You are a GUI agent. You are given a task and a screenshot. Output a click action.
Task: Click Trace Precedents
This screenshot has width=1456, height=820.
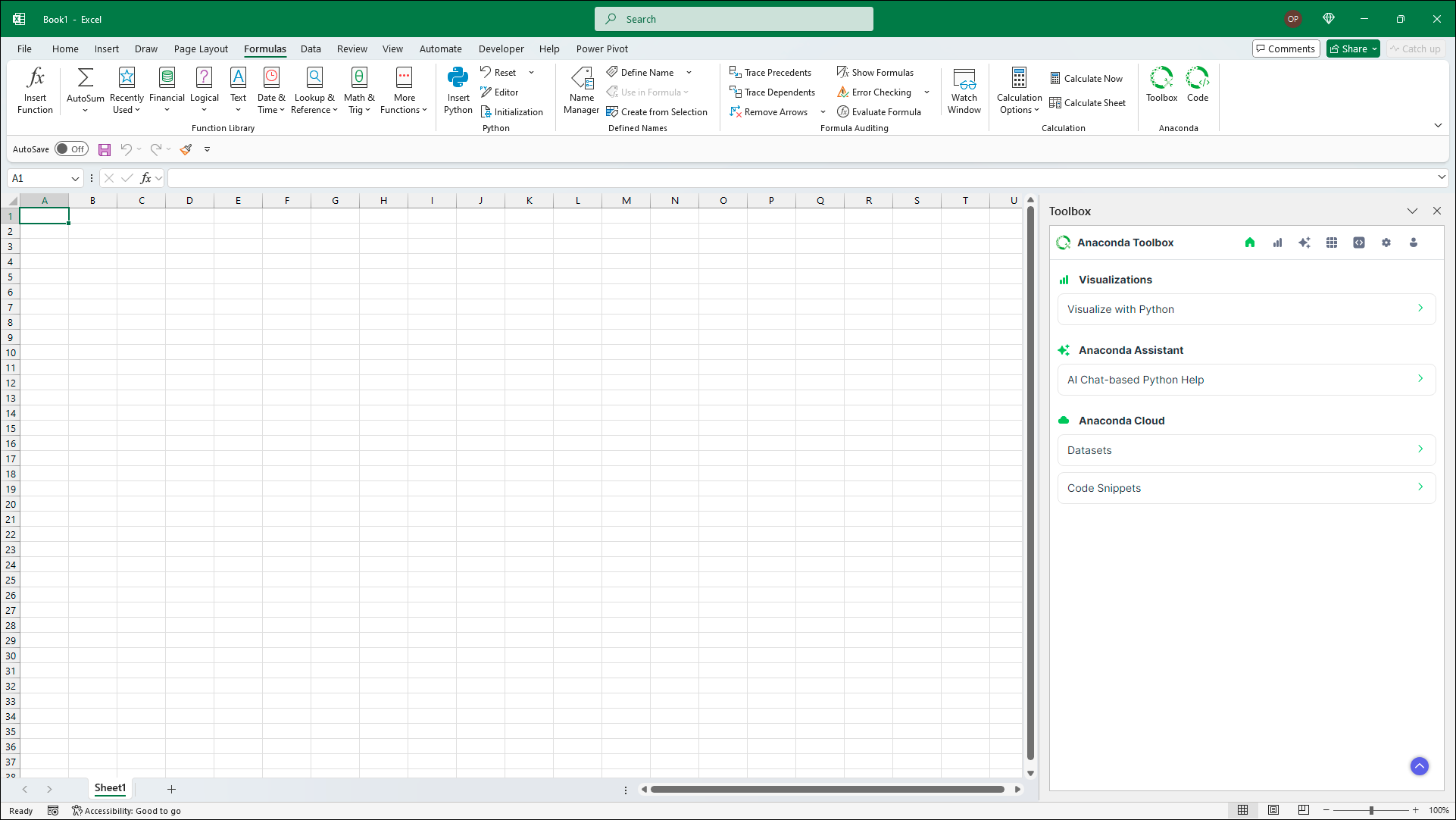(770, 73)
